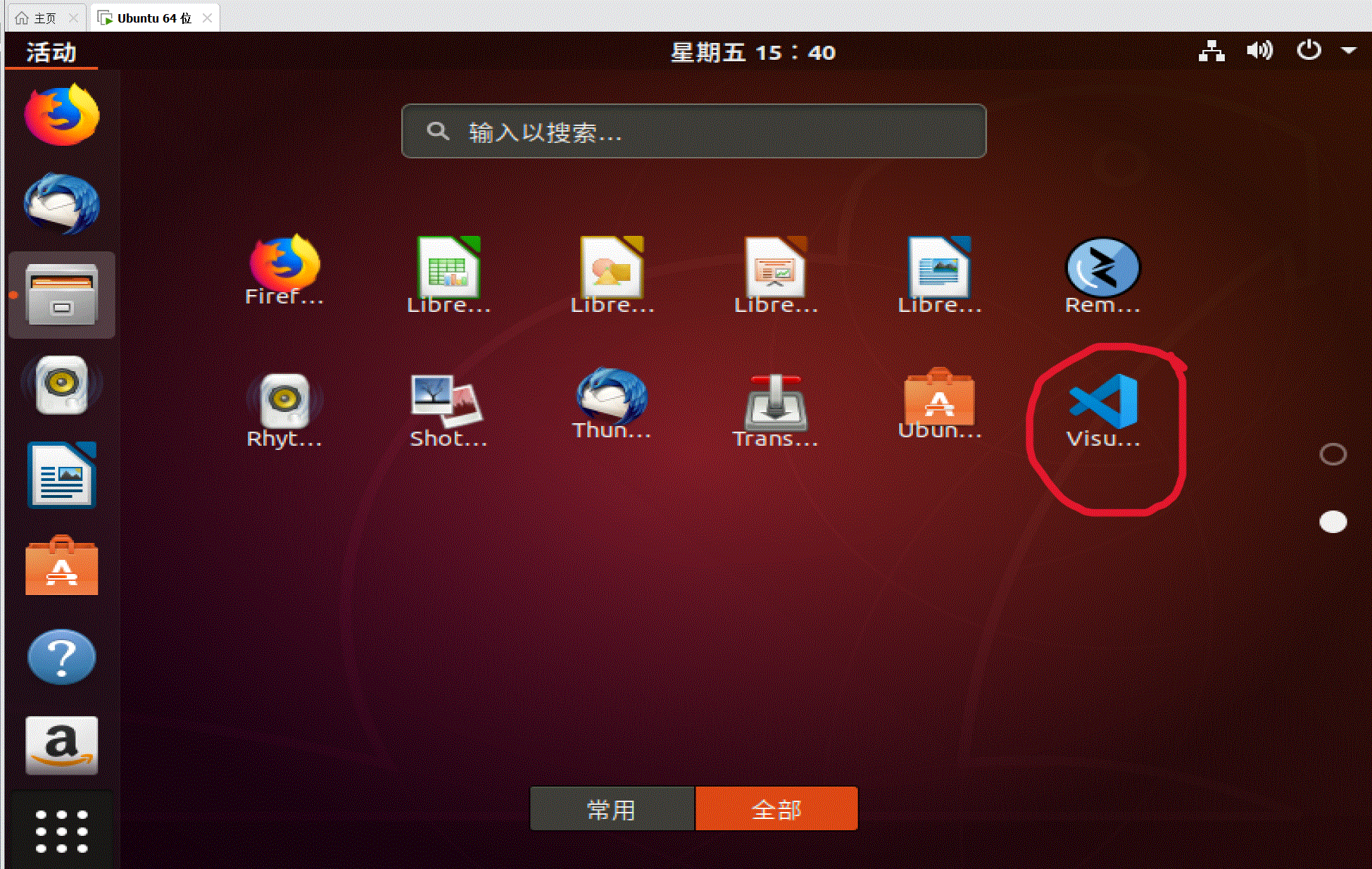1372x869 pixels.
Task: Open LibreOffice Writer in the app grid
Action: pos(939,275)
